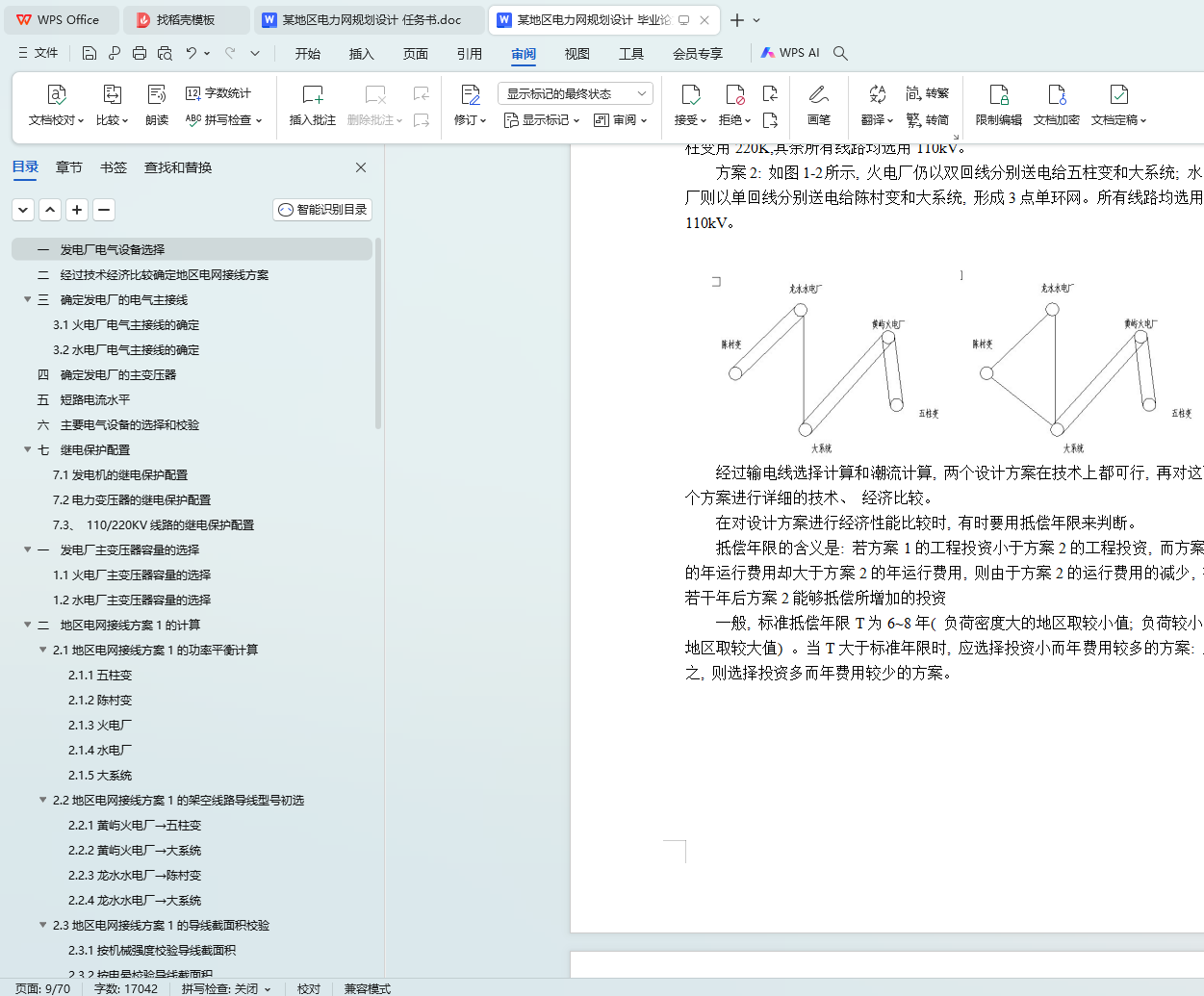Close the navigation pane
Image resolution: width=1204 pixels, height=996 pixels.
361,167
